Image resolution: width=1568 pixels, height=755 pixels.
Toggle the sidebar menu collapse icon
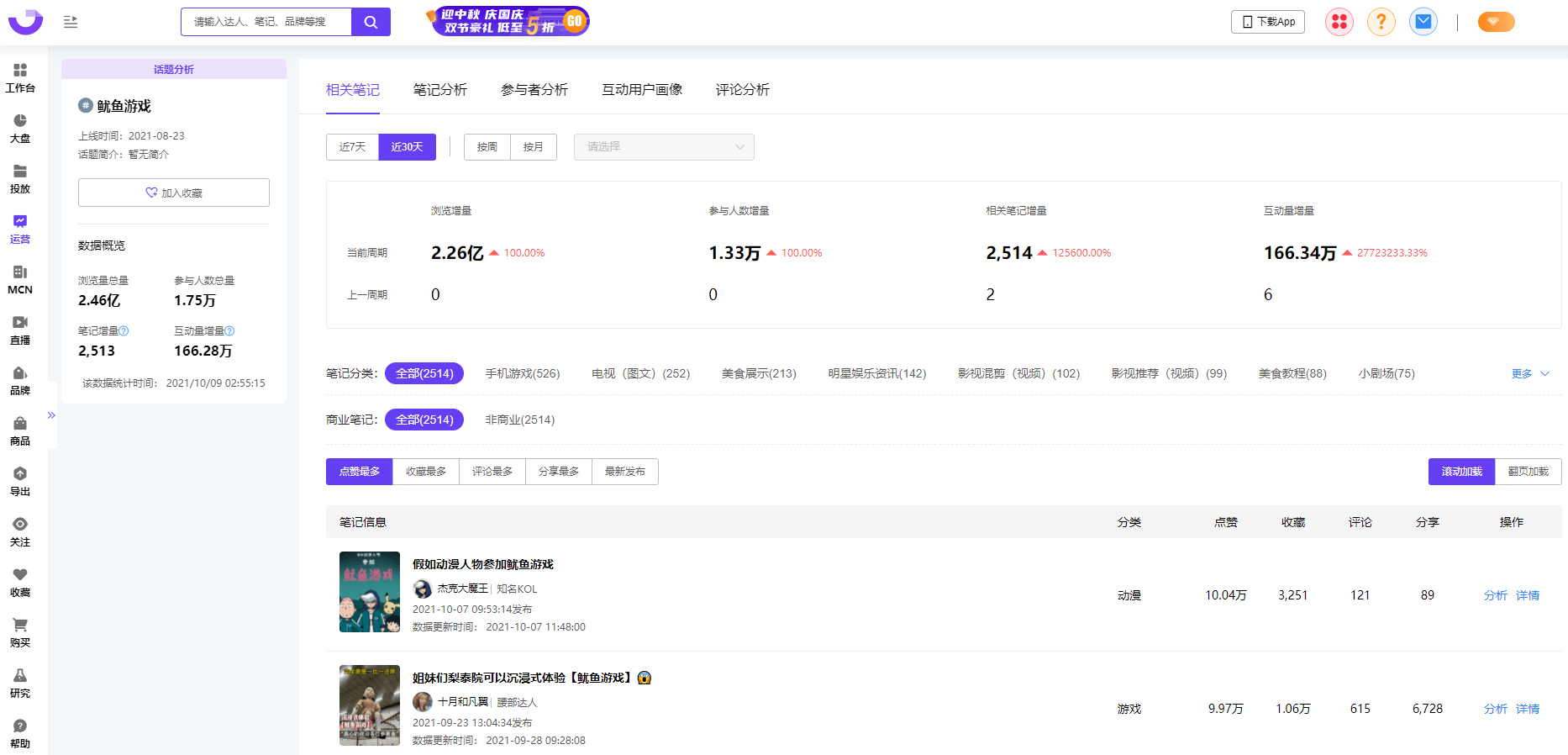[71, 22]
